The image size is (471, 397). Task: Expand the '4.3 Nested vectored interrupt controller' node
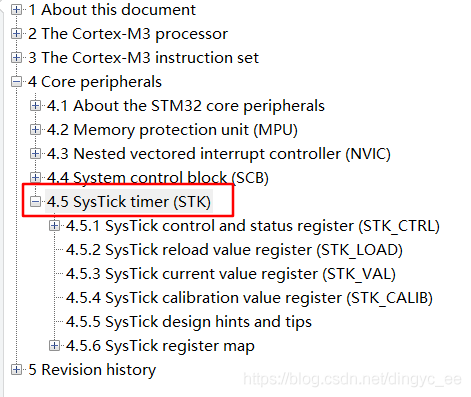click(35, 154)
